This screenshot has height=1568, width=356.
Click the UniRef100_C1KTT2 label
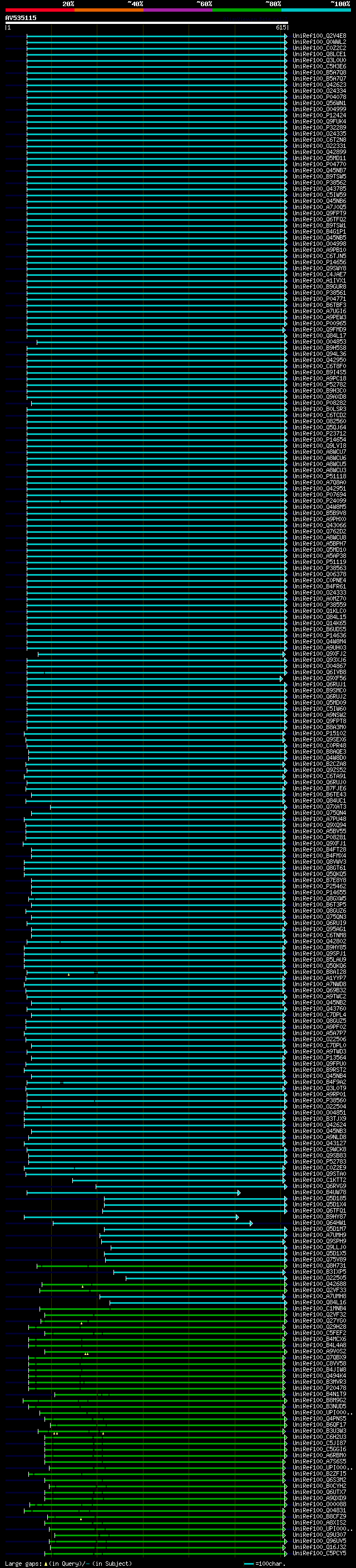click(319, 1180)
